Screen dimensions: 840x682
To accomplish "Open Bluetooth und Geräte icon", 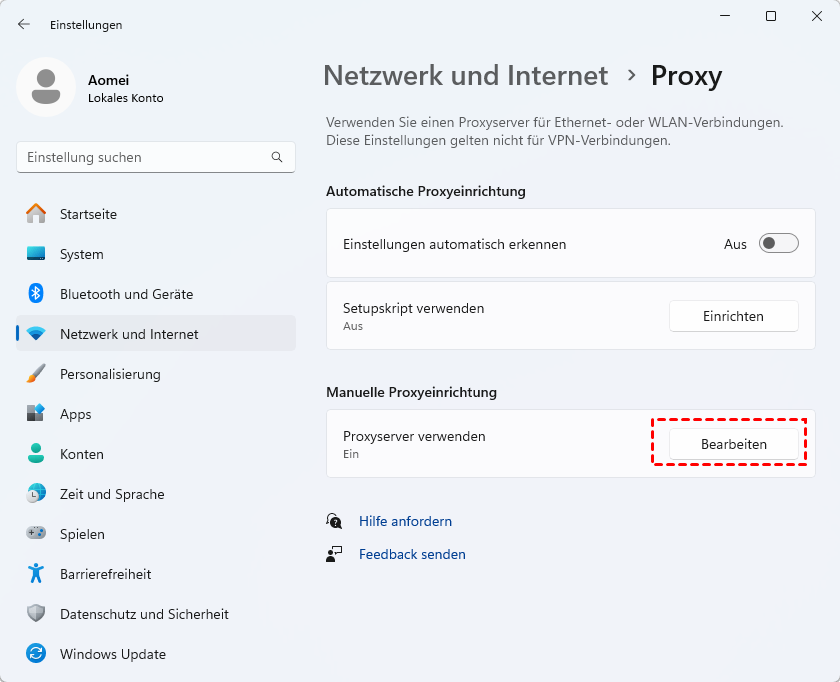I will tap(36, 294).
